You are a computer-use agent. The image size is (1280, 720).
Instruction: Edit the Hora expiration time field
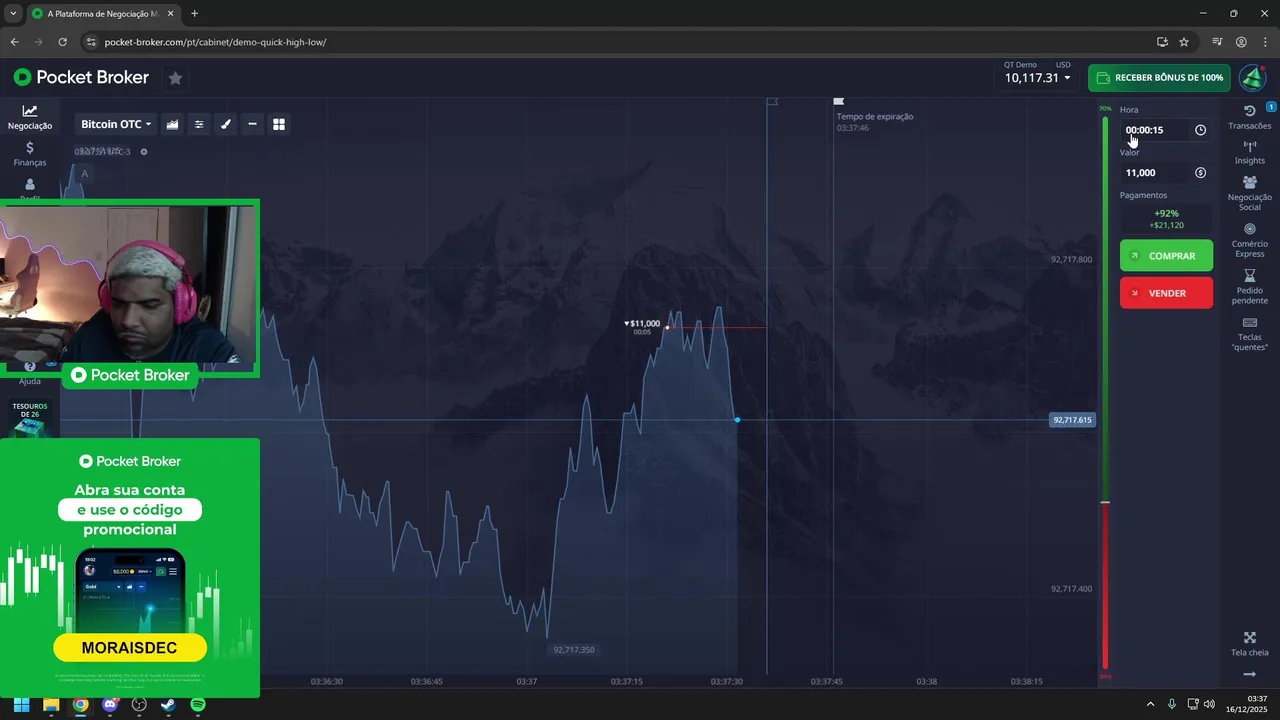pos(1165,130)
